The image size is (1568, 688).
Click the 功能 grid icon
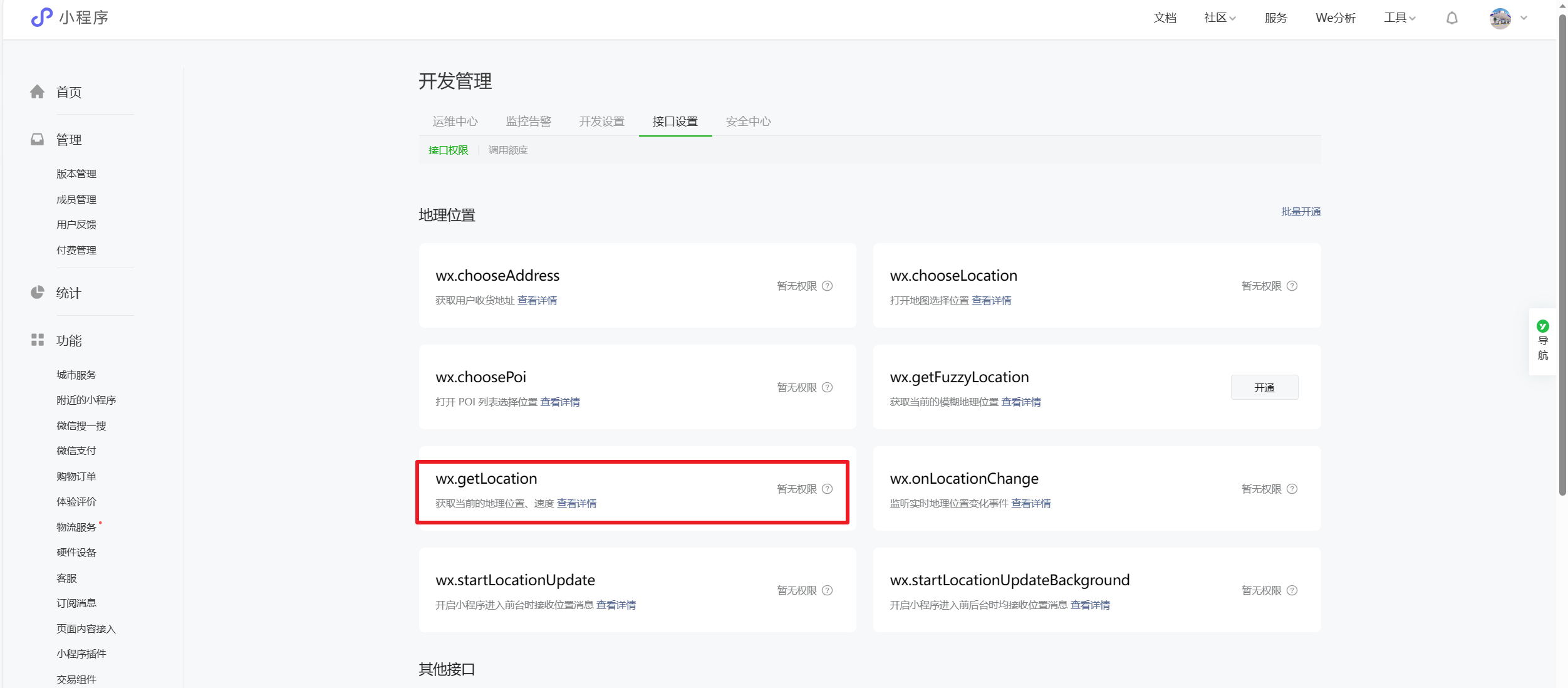[x=38, y=340]
